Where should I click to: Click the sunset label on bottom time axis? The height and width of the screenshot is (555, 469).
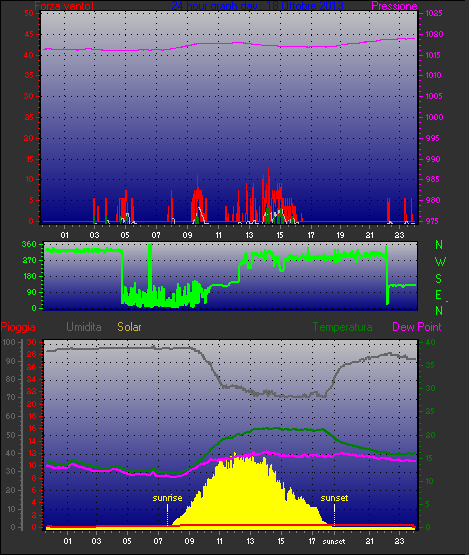coord(334,541)
